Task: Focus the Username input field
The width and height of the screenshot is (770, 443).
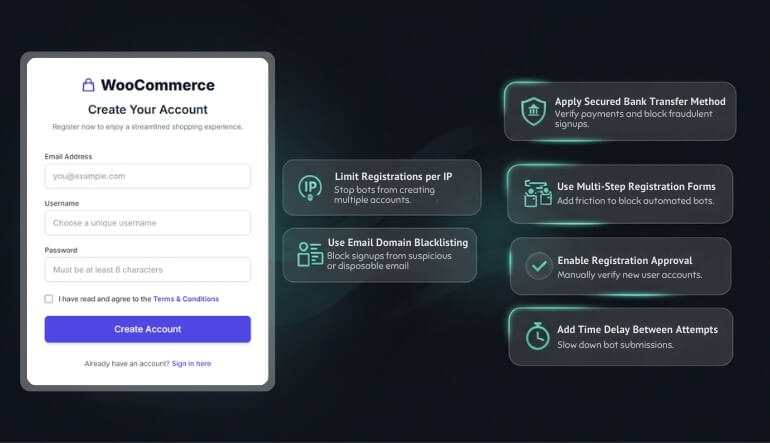Action: pyautogui.click(x=148, y=223)
